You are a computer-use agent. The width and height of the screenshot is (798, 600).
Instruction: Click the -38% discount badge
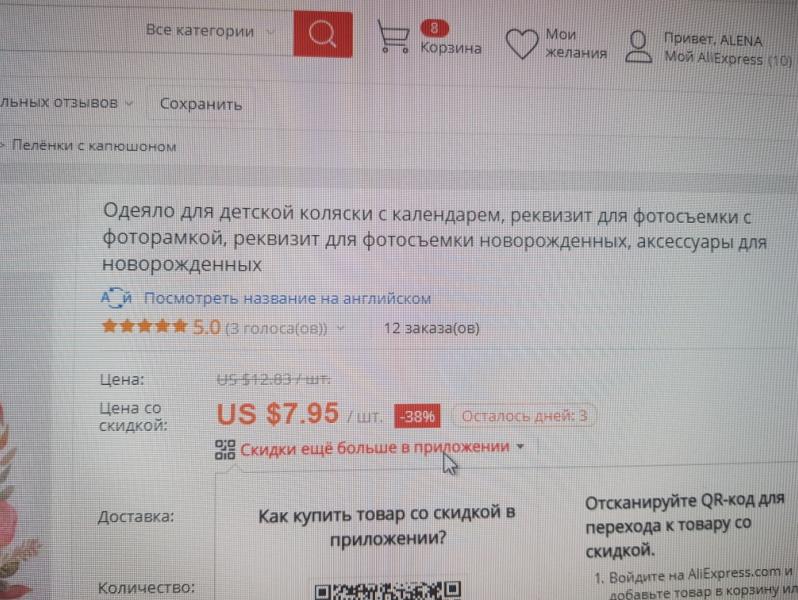417,417
